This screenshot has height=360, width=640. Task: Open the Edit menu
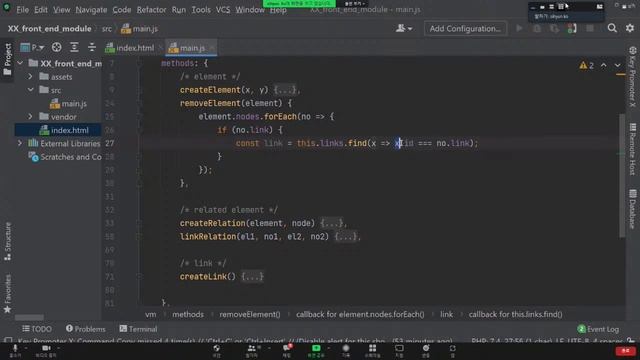40,9
